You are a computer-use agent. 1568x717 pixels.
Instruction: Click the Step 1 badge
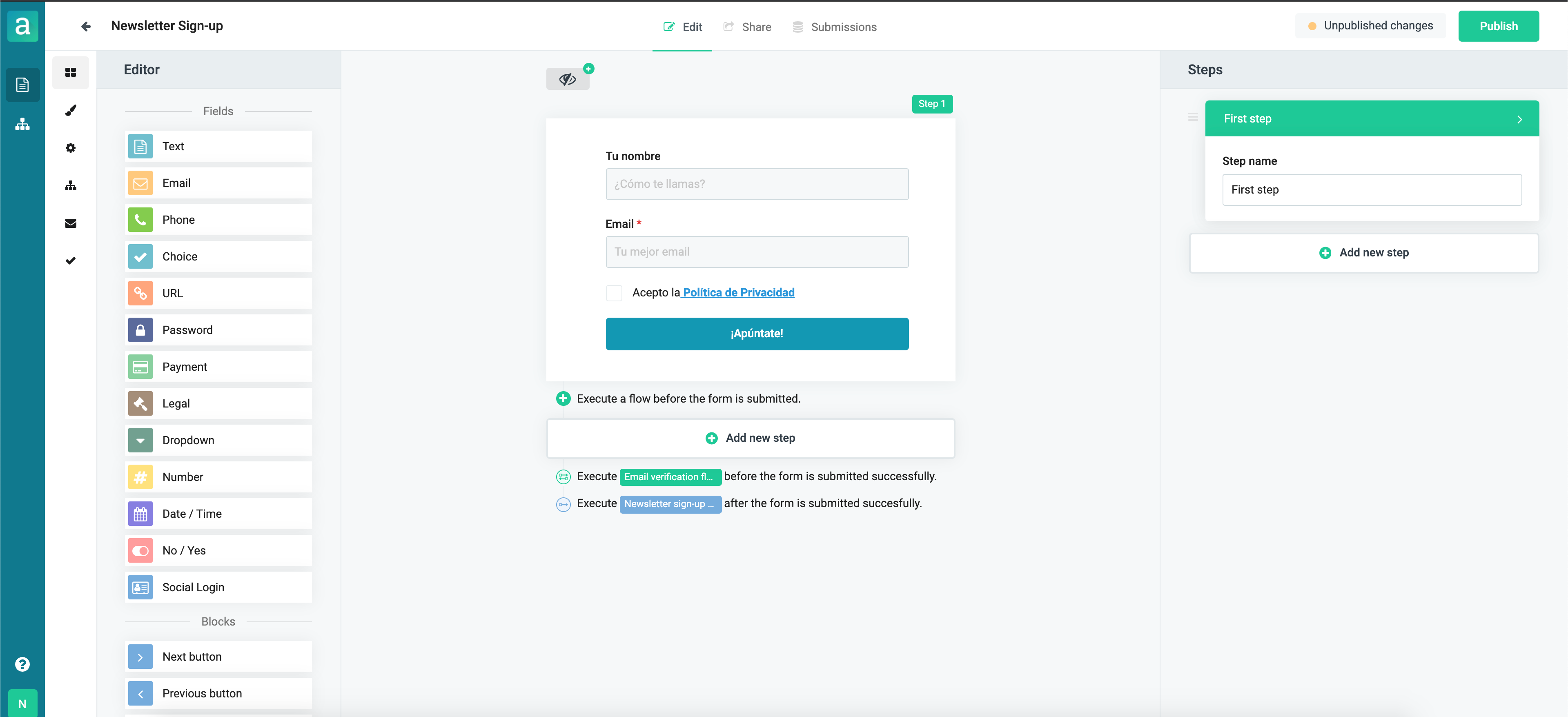pos(932,104)
